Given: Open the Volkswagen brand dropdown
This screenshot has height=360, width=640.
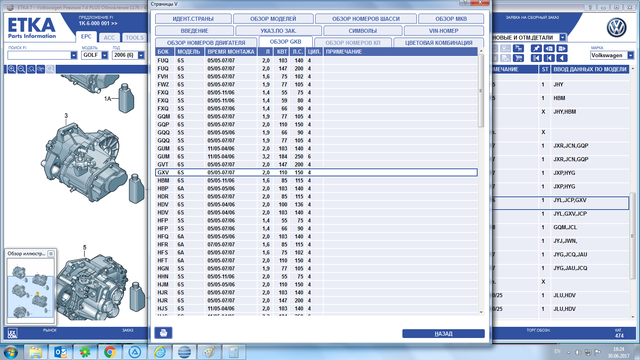Looking at the screenshot, I should tap(631, 55).
